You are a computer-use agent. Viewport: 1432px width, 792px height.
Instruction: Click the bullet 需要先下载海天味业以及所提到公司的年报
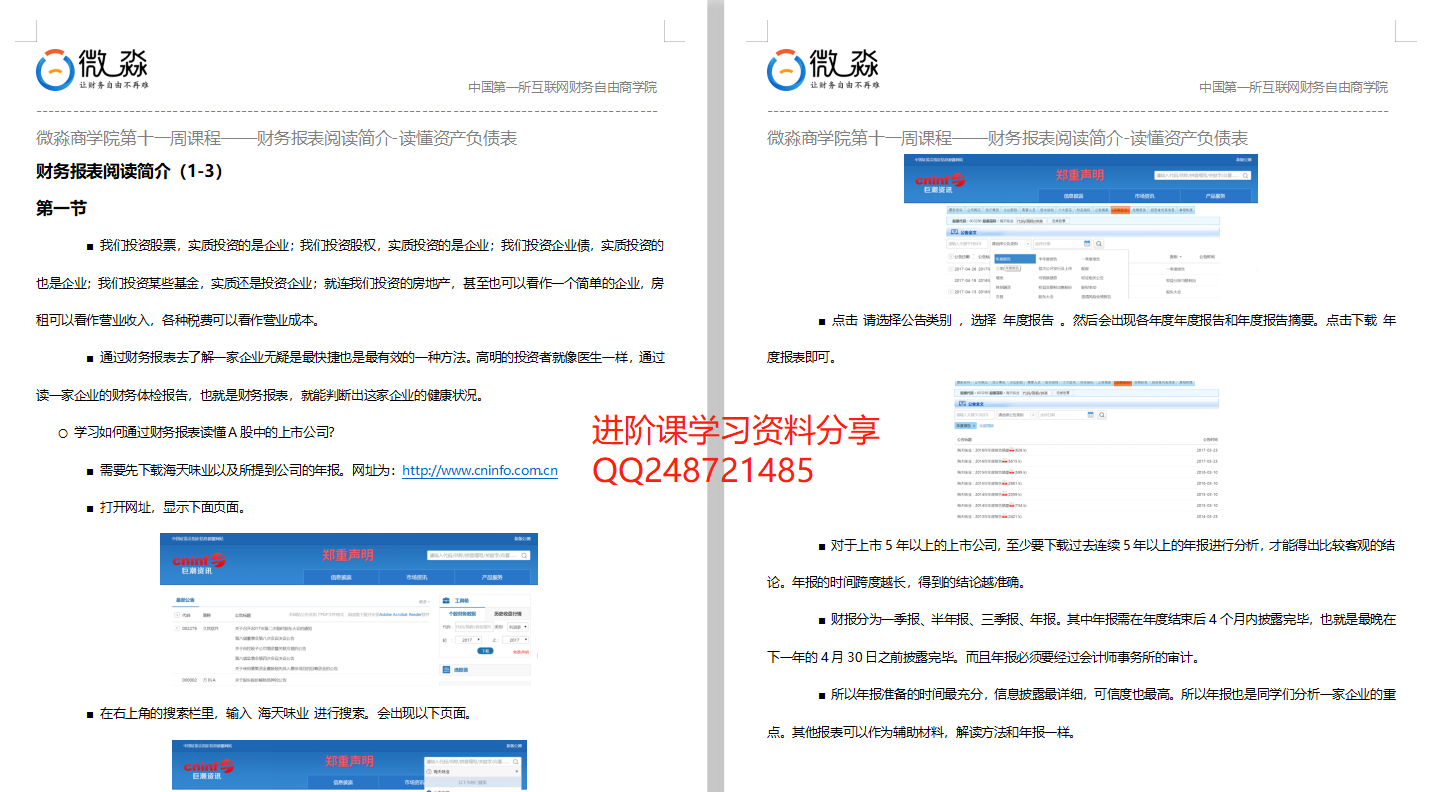pyautogui.click(x=322, y=470)
